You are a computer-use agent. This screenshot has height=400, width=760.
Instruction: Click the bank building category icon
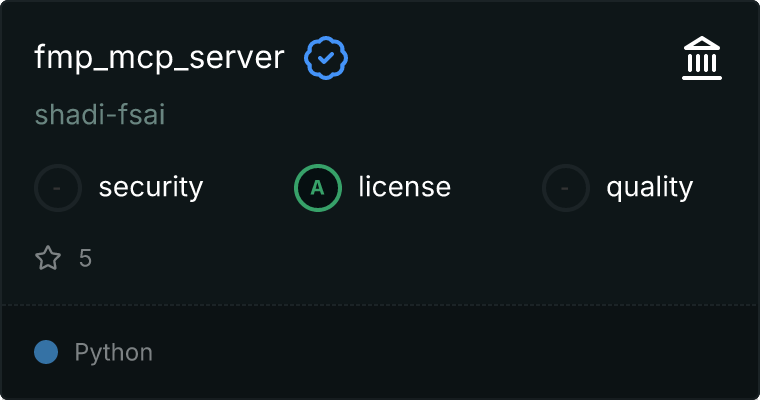[701, 59]
